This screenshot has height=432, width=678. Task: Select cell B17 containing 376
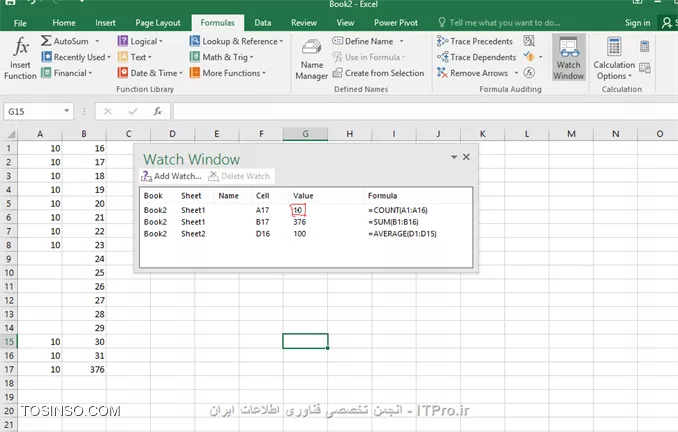(x=84, y=369)
